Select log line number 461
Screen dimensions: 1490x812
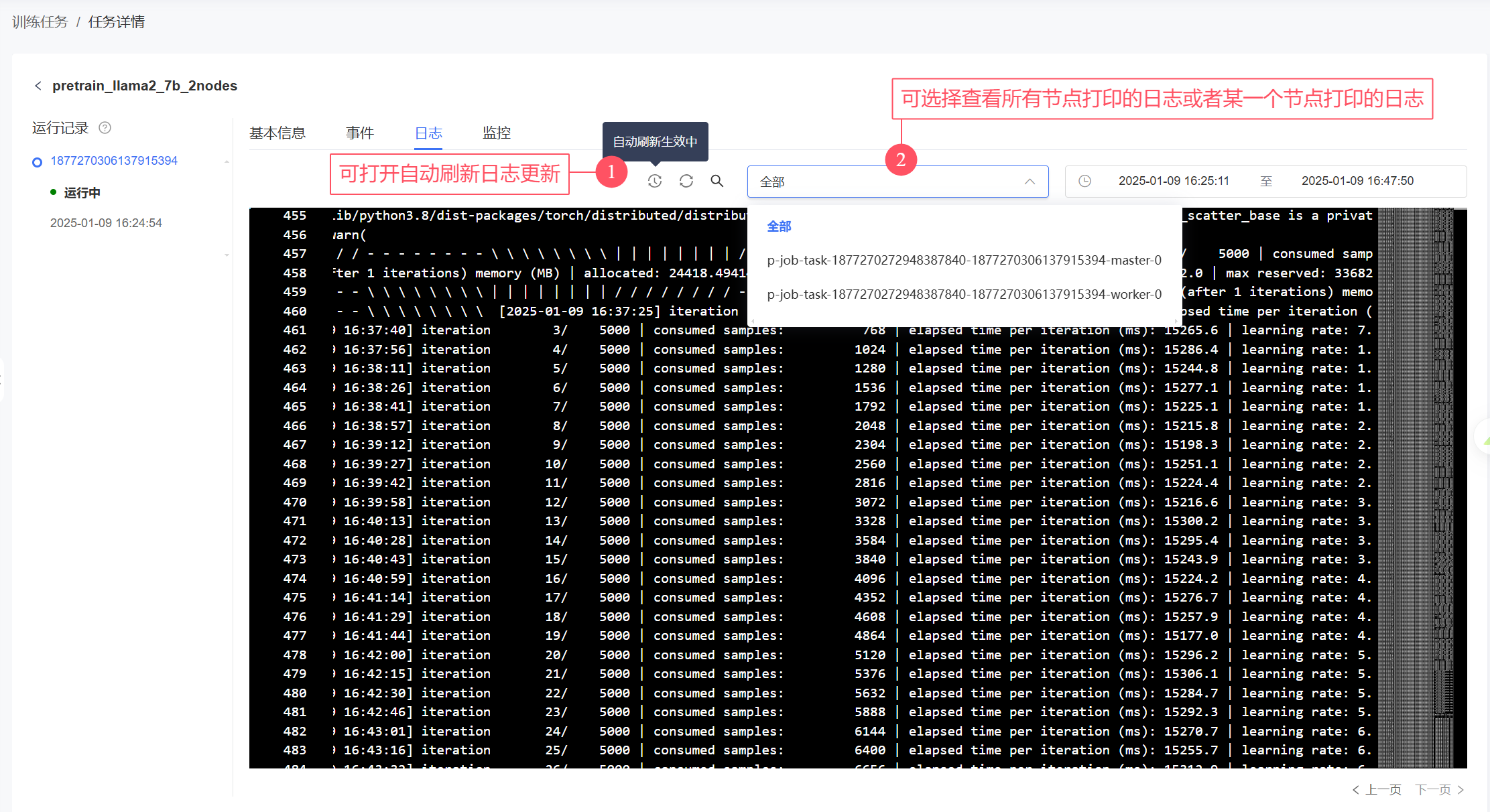295,330
